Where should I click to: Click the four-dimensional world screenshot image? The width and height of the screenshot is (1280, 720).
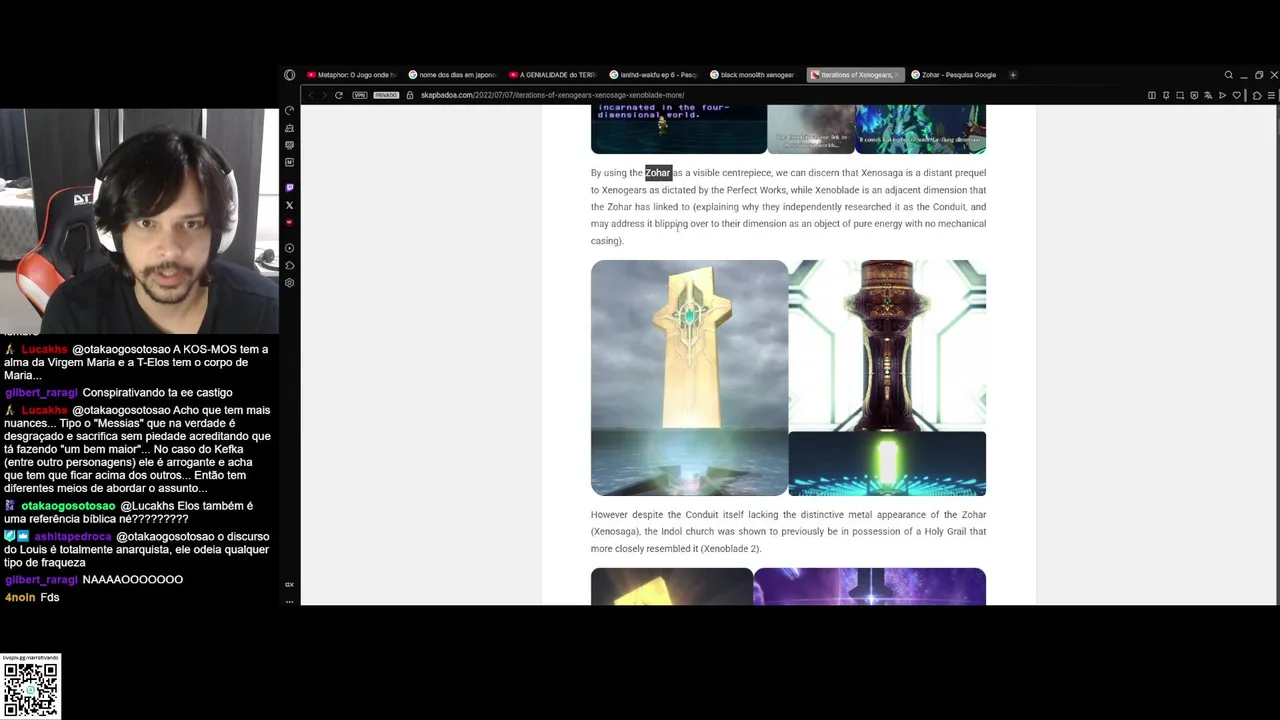[678, 129]
